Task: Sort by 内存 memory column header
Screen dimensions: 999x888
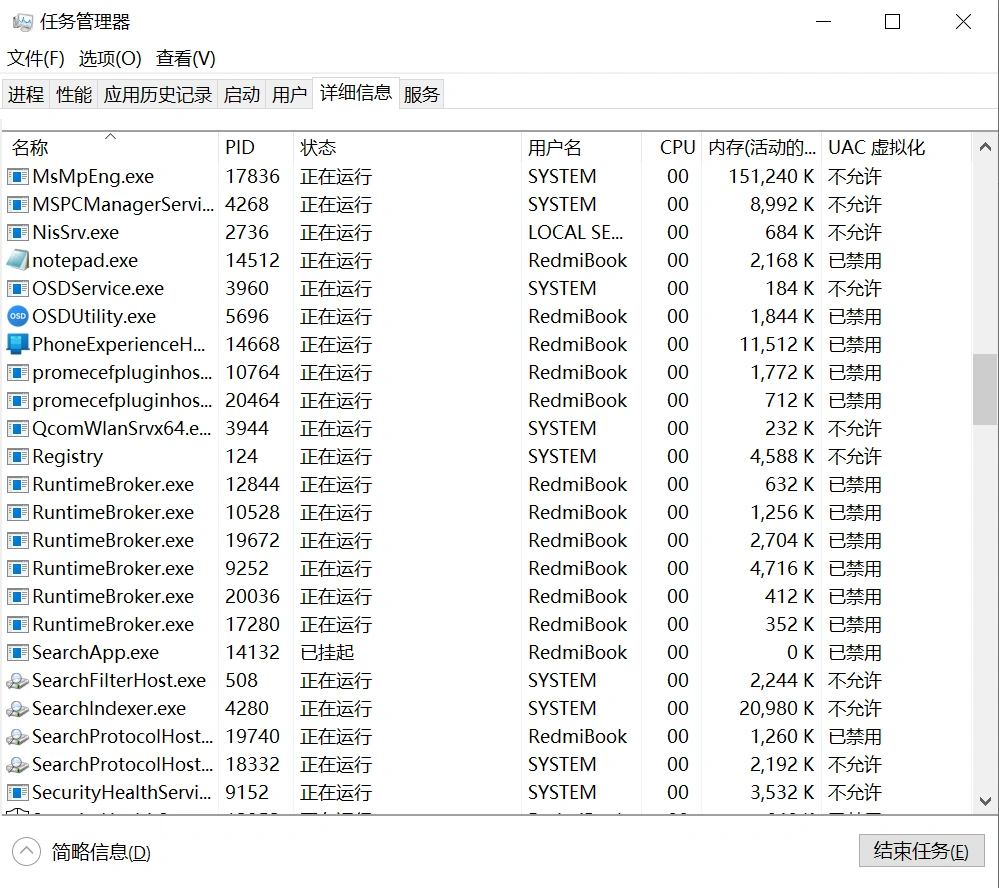Action: (x=762, y=148)
